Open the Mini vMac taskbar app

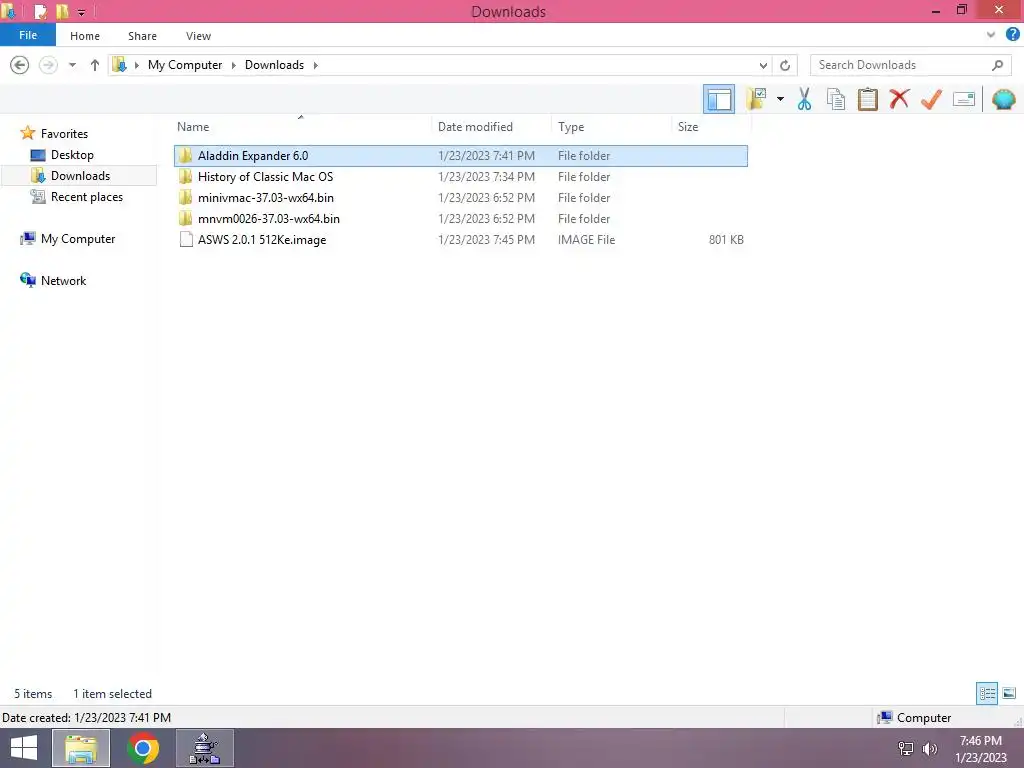204,748
